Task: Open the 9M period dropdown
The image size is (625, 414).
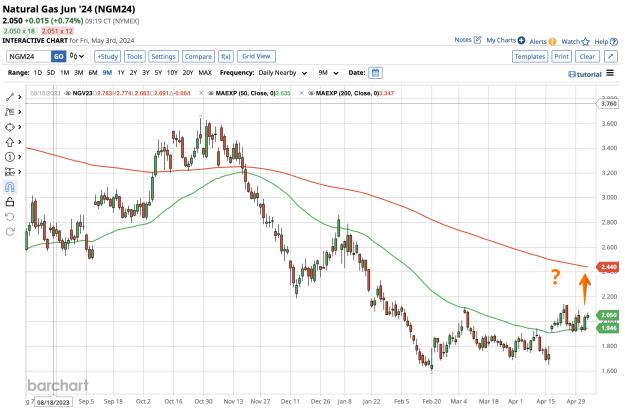Action: [328, 73]
